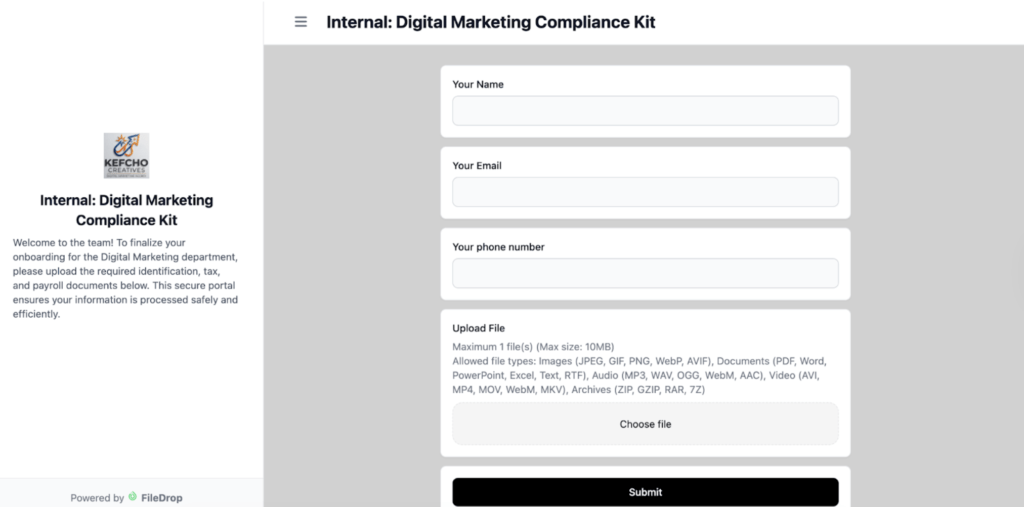Click the 'Welcome to the team!' paragraph

[125, 278]
